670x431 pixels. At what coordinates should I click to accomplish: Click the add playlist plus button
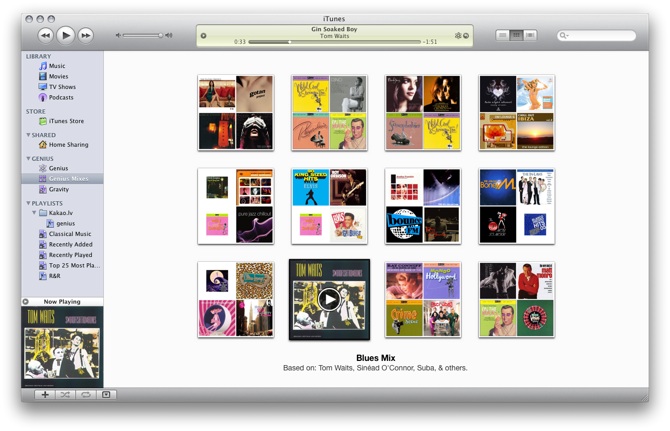44,395
